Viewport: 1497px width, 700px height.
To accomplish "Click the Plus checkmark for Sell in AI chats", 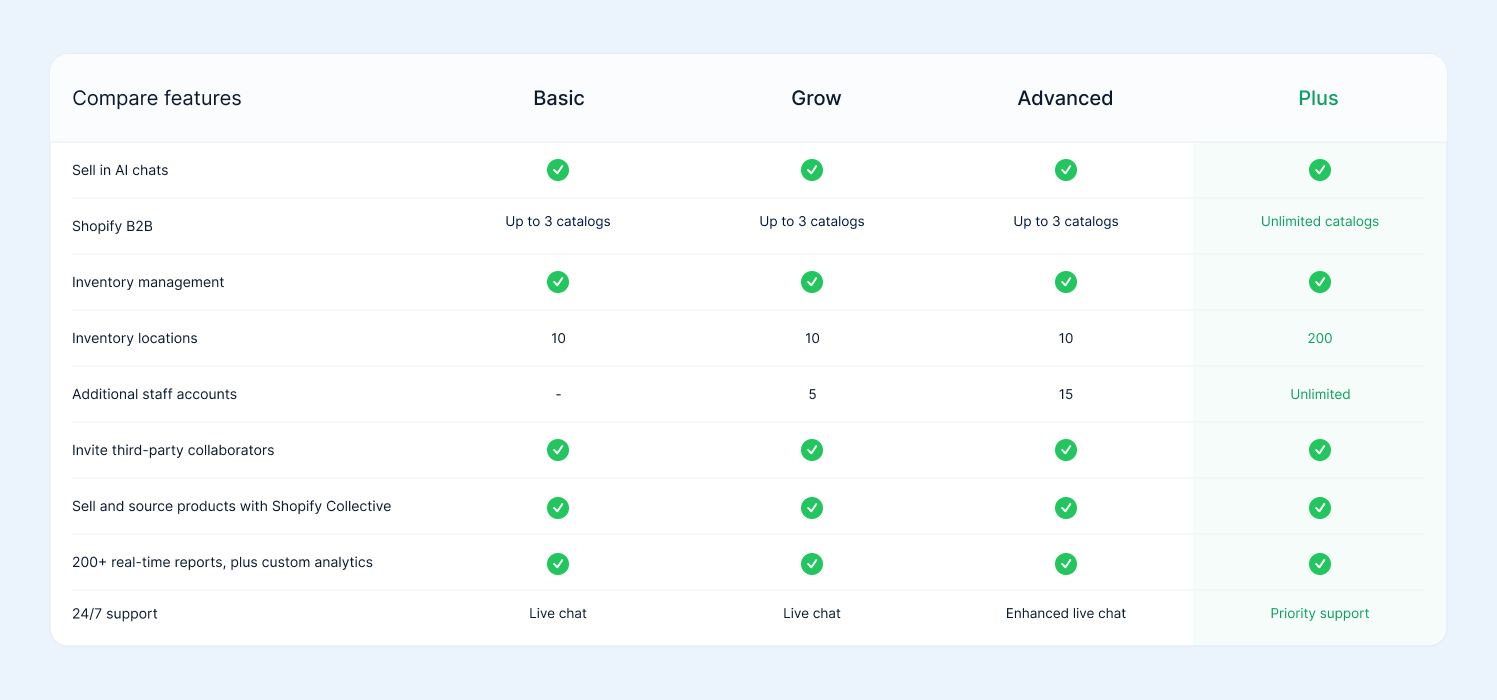I will click(x=1320, y=170).
